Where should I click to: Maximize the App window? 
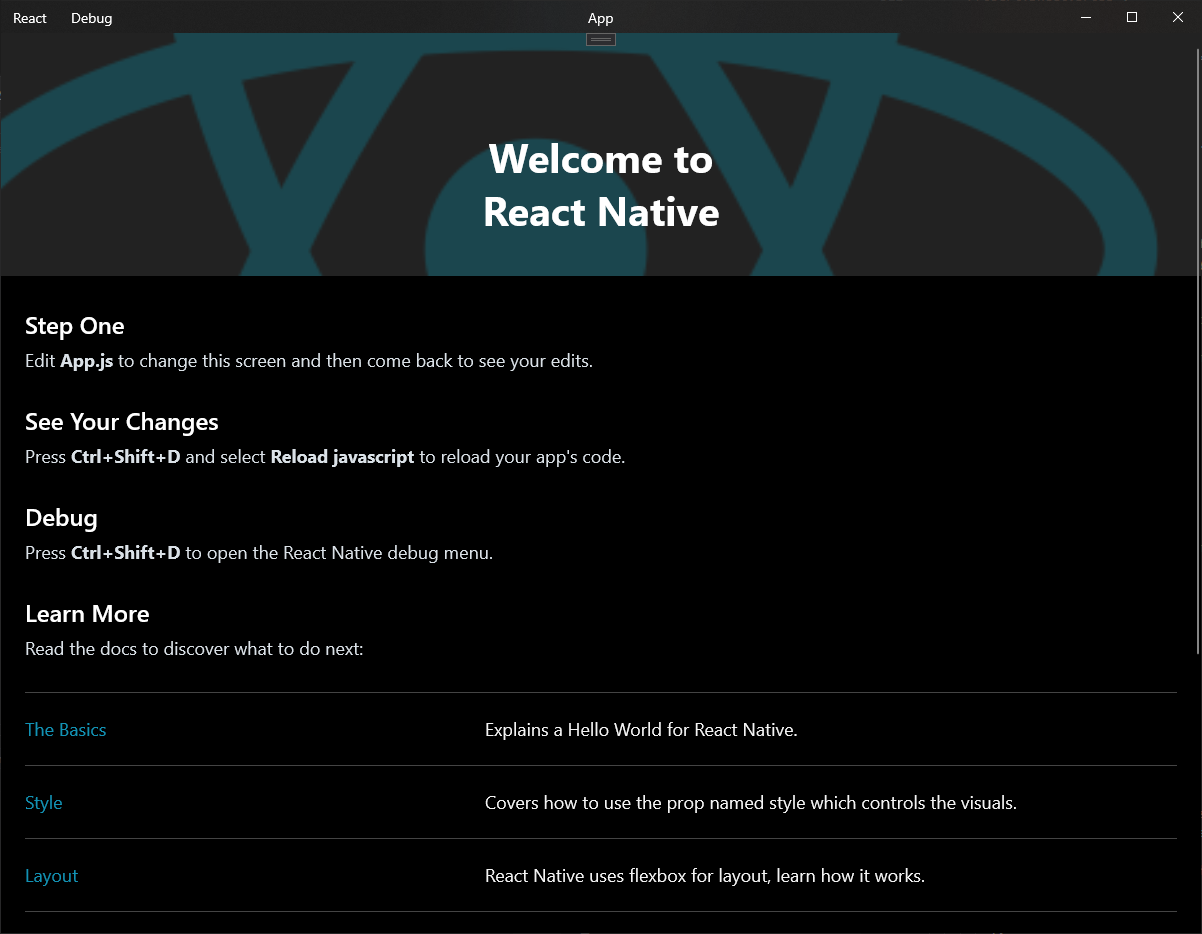[1132, 17]
